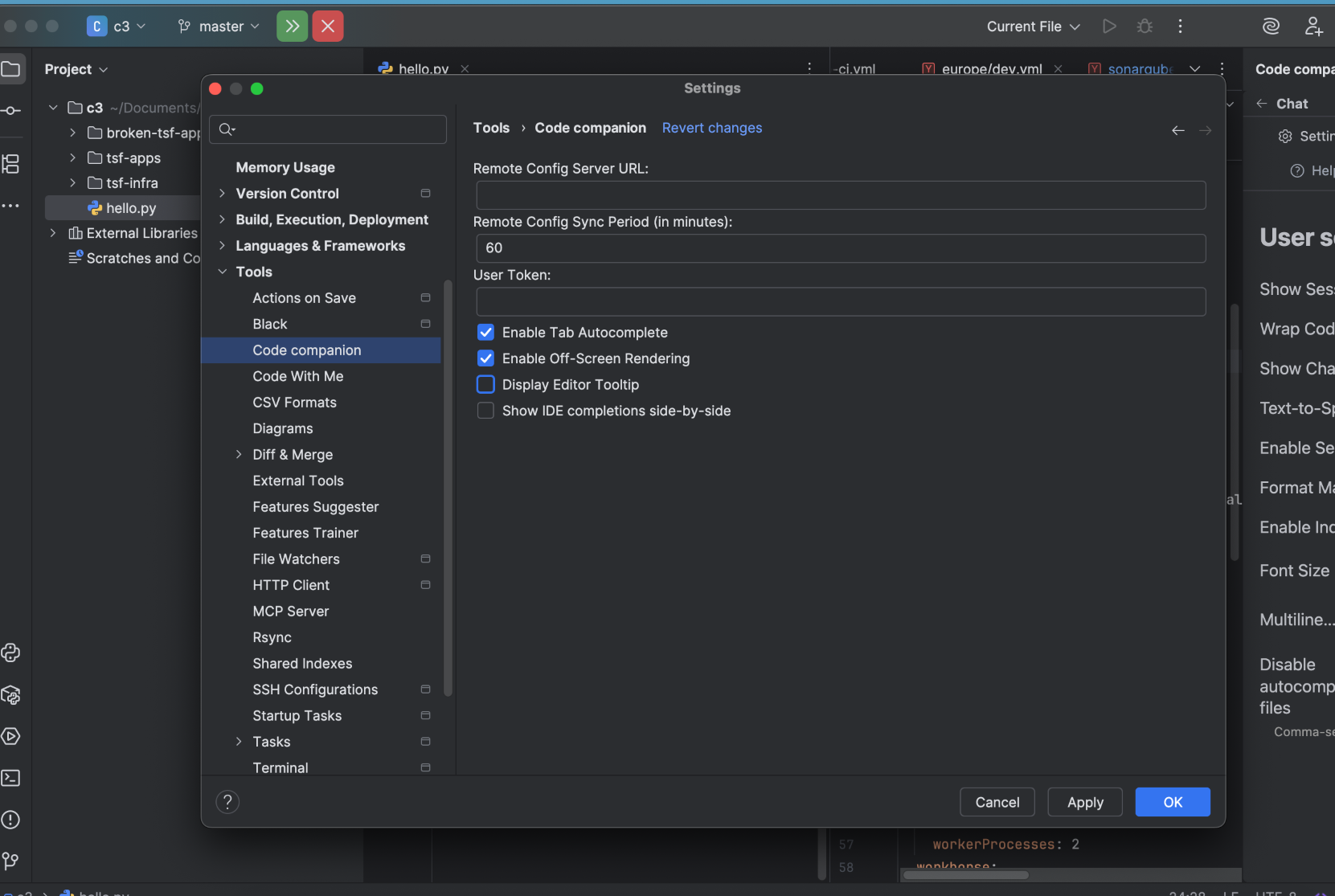This screenshot has height=896, width=1335.
Task: Click the red X toolbar button
Action: tap(328, 27)
